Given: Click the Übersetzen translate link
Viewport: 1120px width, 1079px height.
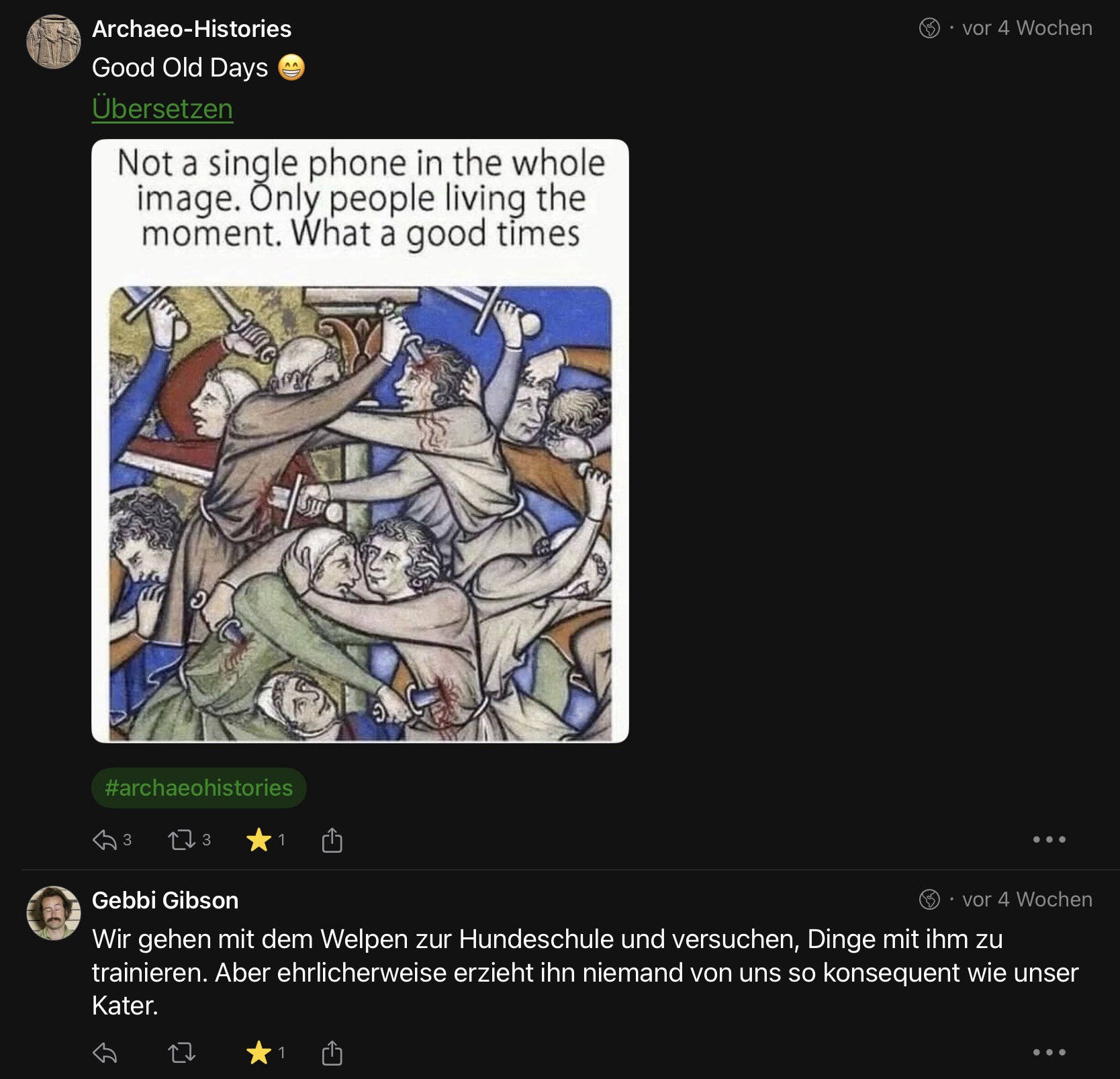Looking at the screenshot, I should coord(162,109).
